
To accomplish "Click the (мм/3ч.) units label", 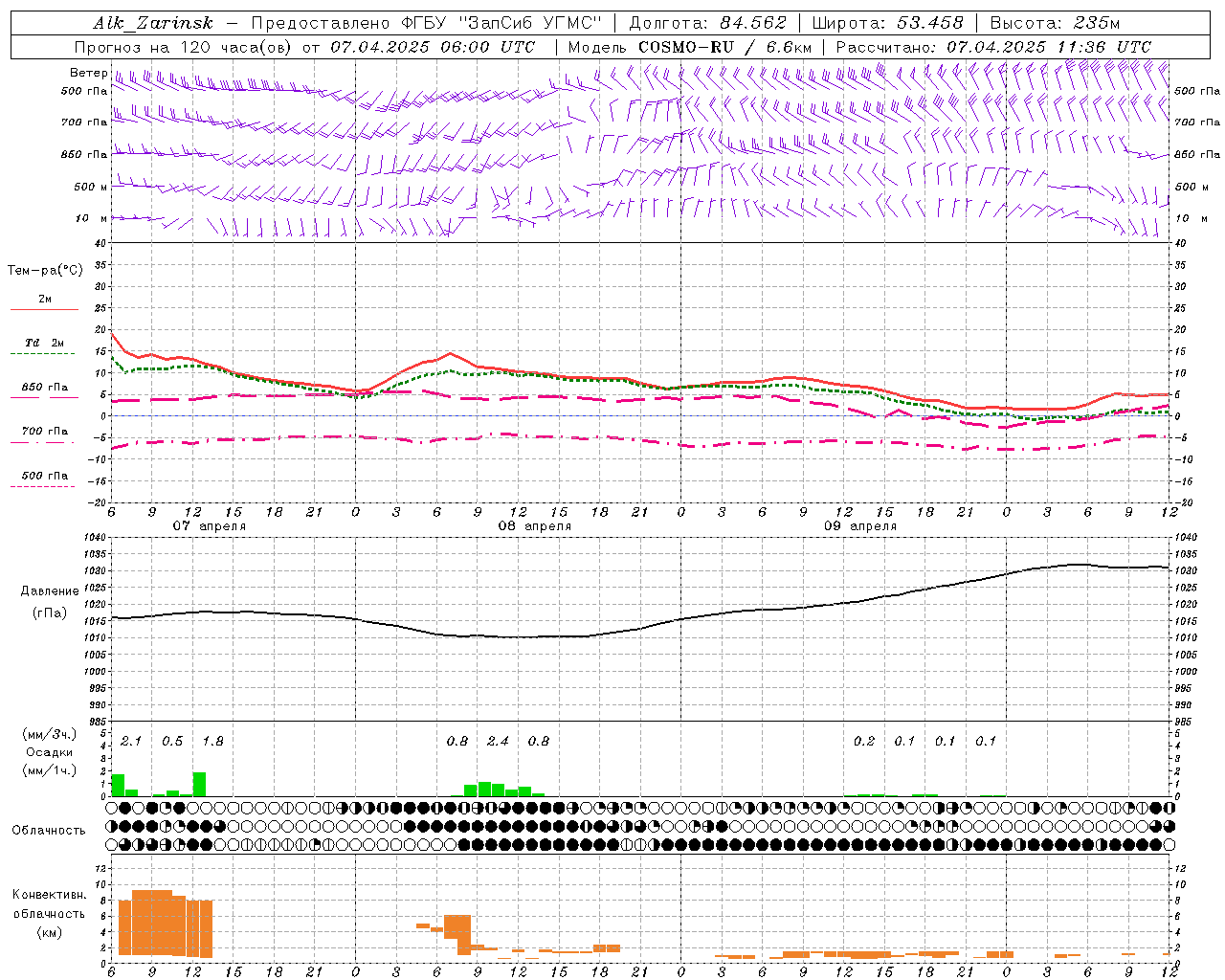I will (50, 734).
